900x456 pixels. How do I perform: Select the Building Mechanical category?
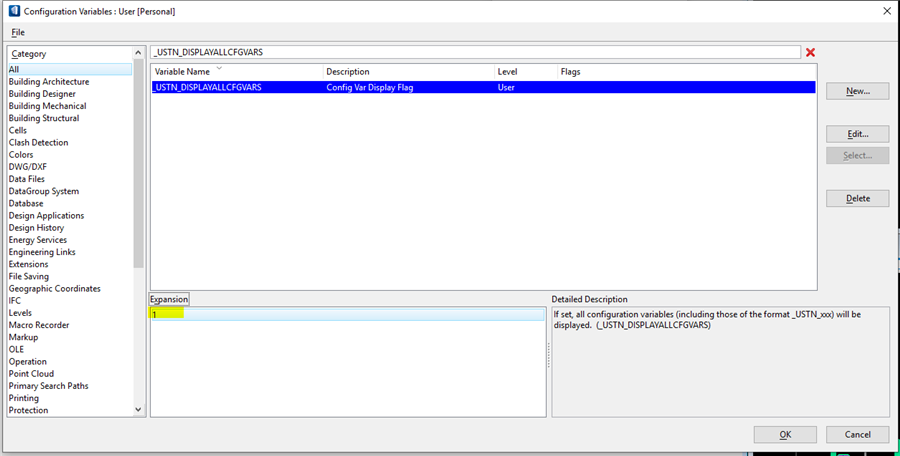click(x=47, y=106)
